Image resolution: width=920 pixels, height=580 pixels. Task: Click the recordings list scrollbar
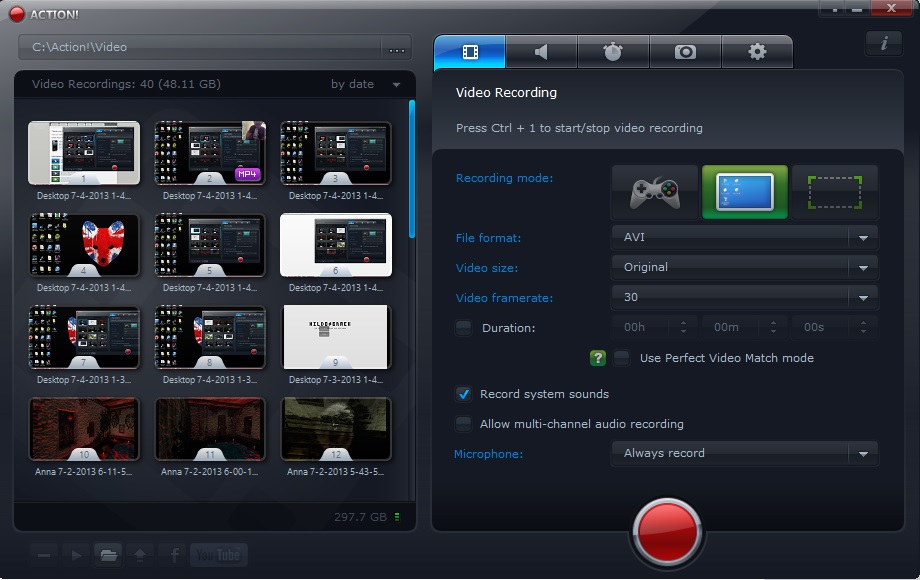pyautogui.click(x=412, y=169)
